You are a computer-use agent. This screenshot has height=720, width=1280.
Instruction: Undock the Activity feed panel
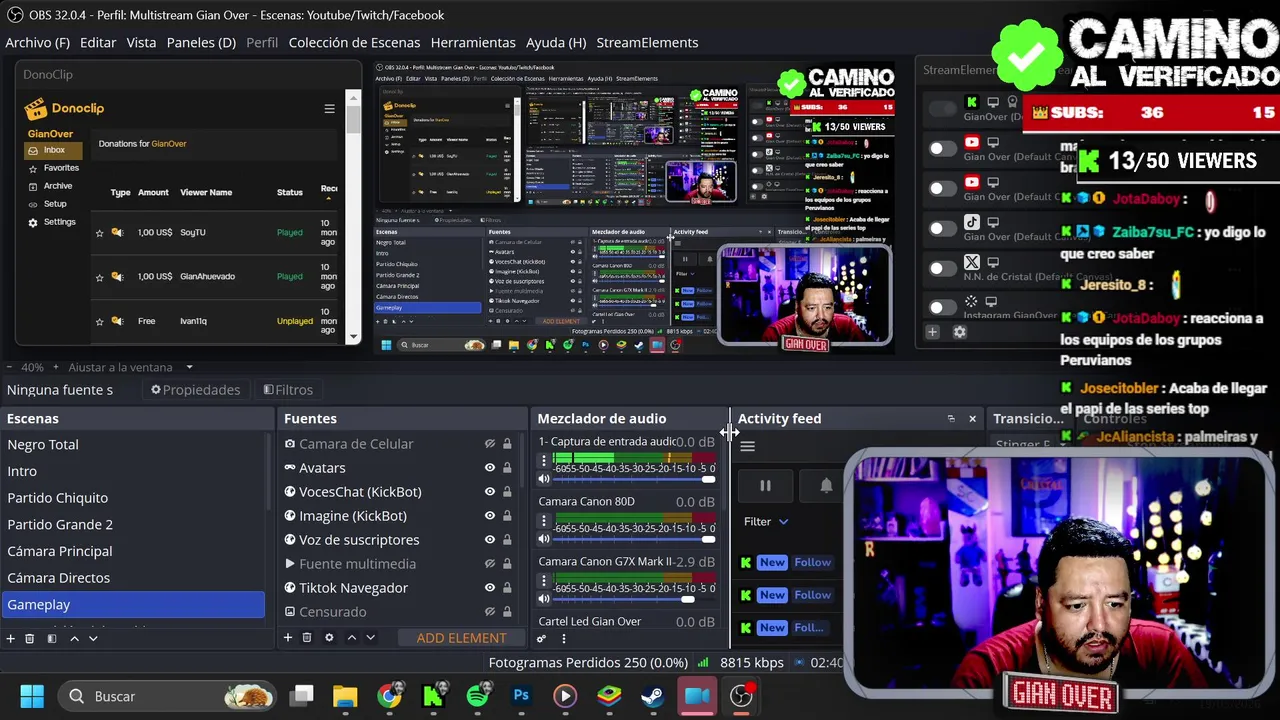(951, 419)
